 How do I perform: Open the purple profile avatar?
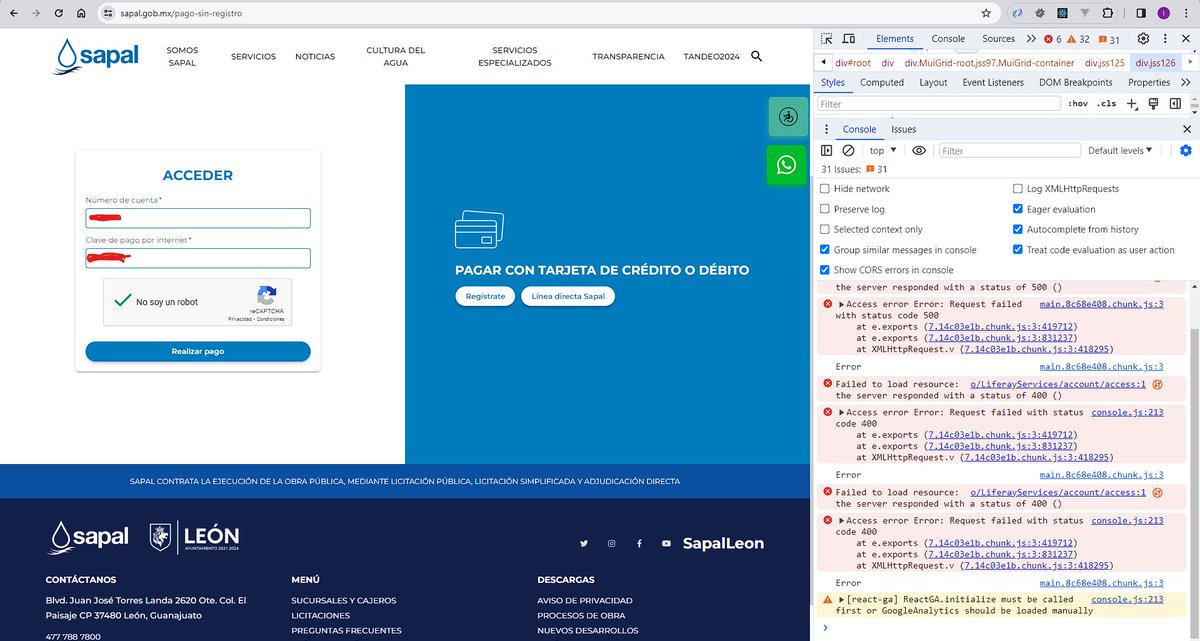point(1164,14)
